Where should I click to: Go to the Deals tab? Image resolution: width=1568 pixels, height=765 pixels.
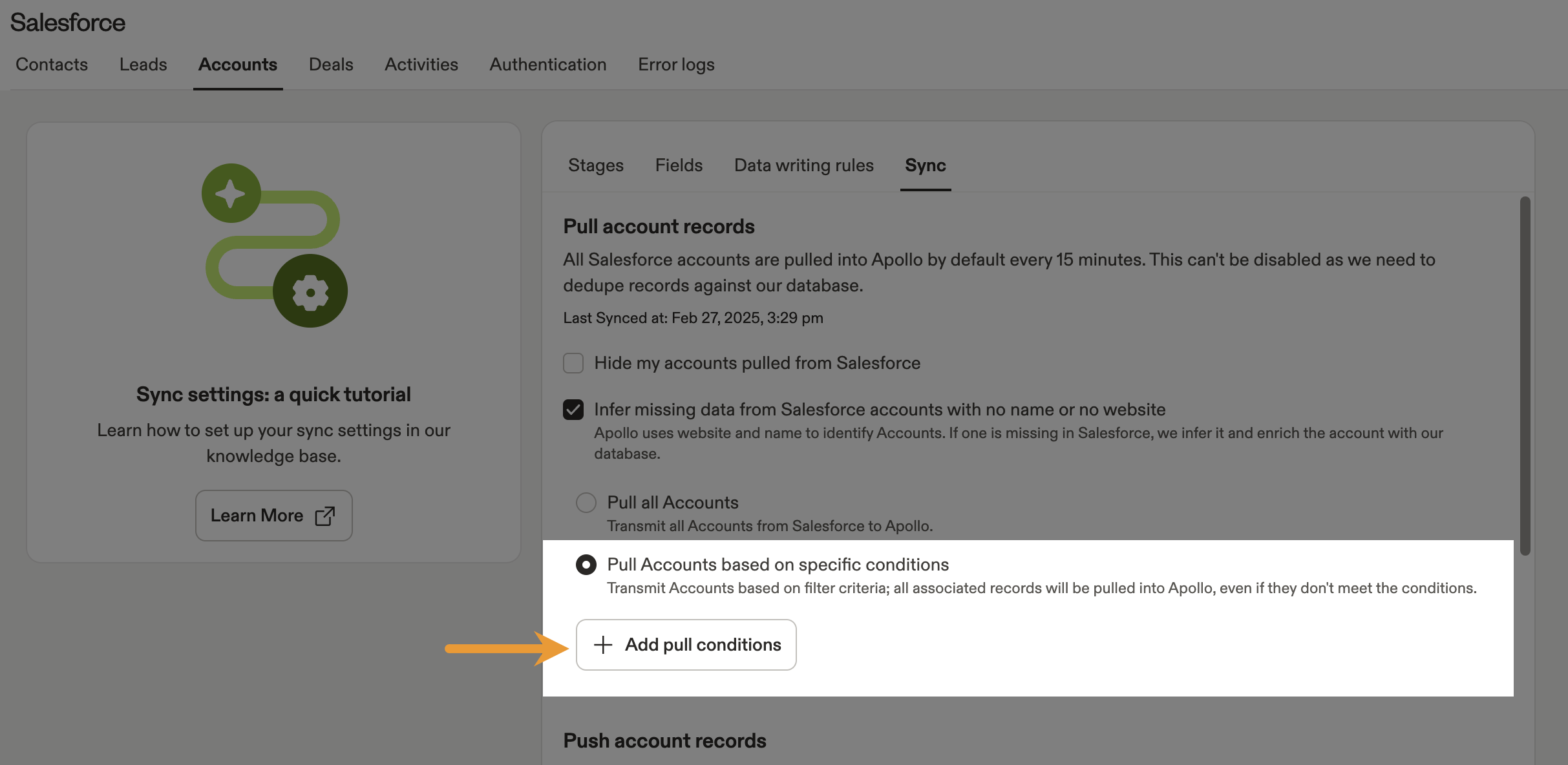point(331,65)
